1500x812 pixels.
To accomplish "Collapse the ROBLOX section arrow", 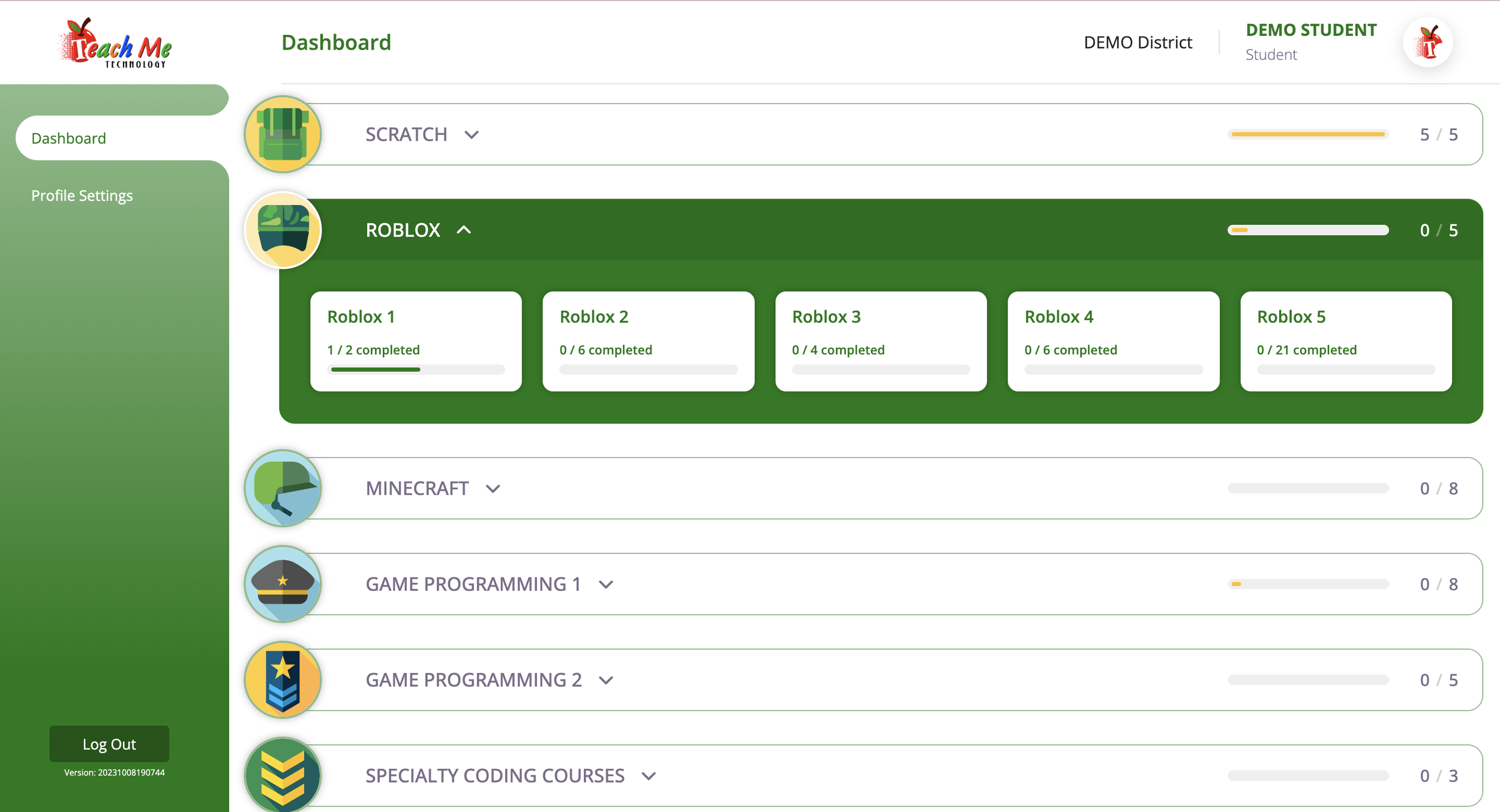I will [464, 230].
